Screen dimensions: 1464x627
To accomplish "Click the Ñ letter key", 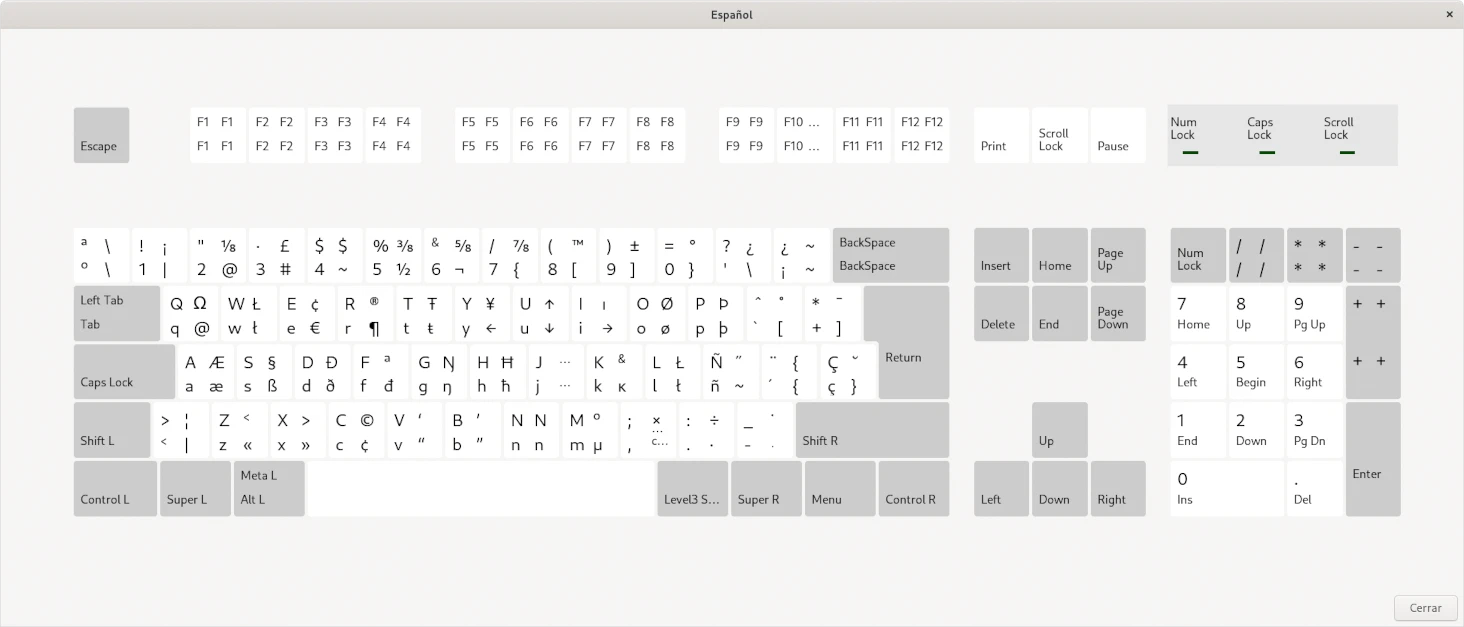I will coord(730,373).
